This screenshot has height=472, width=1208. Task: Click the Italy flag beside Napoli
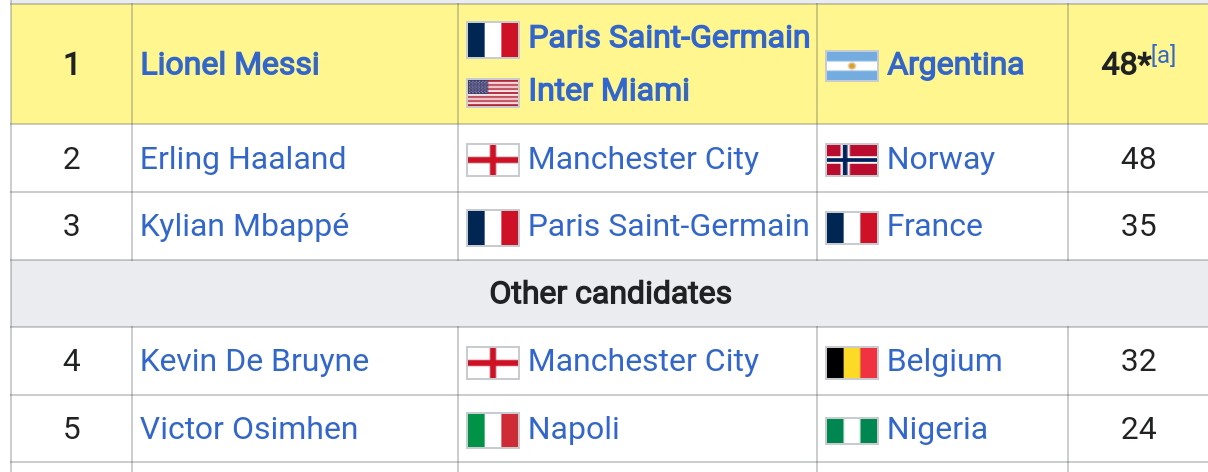[493, 430]
